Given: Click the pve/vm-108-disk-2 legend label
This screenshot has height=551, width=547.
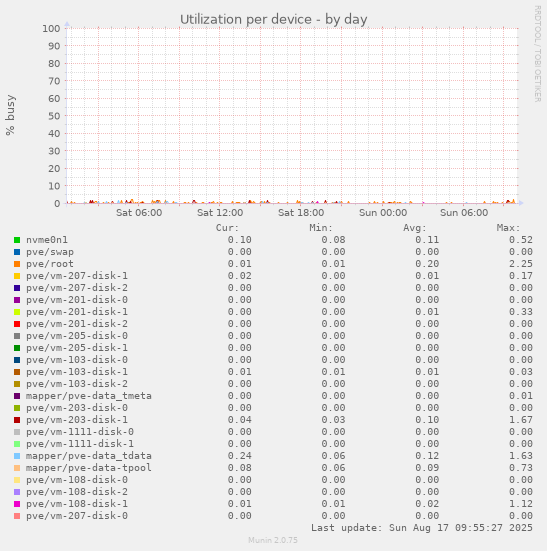Looking at the screenshot, I should coord(77,492).
